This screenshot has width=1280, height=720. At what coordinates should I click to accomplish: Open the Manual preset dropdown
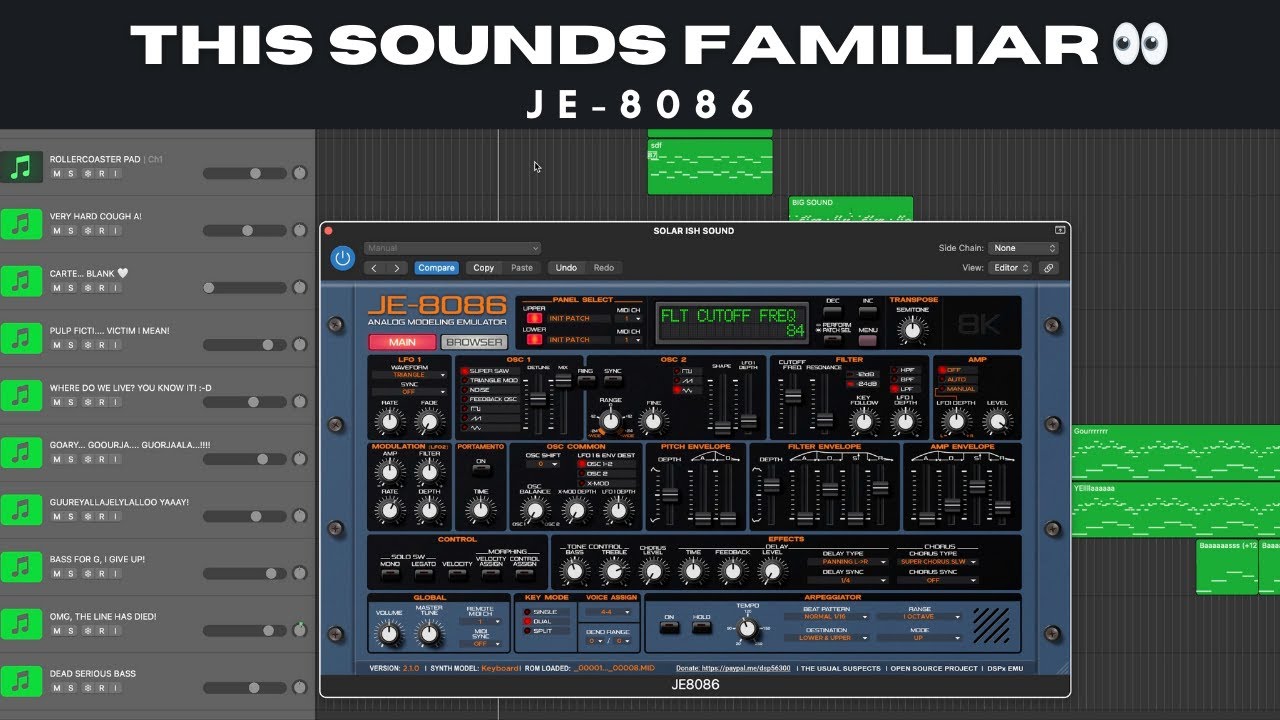pyautogui.click(x=451, y=248)
